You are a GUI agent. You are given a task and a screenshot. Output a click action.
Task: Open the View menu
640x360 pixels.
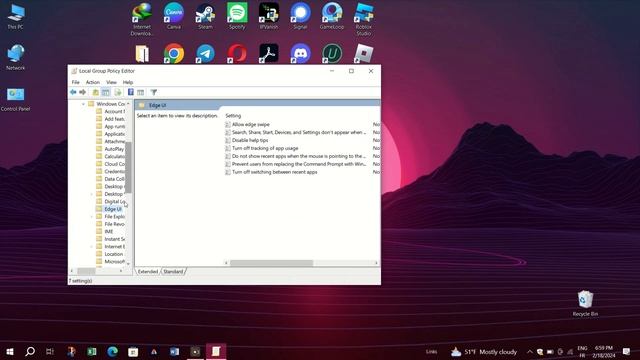(111, 82)
